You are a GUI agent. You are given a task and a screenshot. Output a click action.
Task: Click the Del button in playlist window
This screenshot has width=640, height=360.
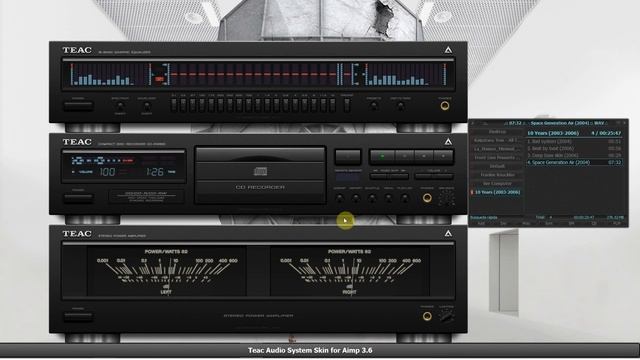(x=503, y=224)
